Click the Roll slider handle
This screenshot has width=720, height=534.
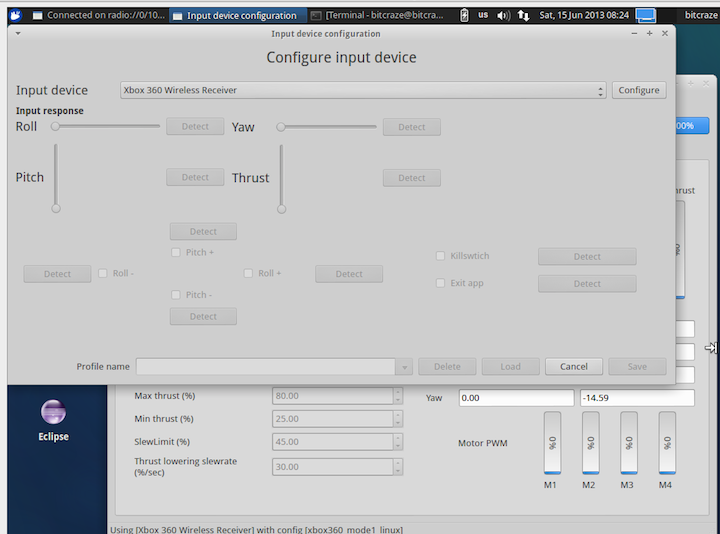(x=56, y=127)
